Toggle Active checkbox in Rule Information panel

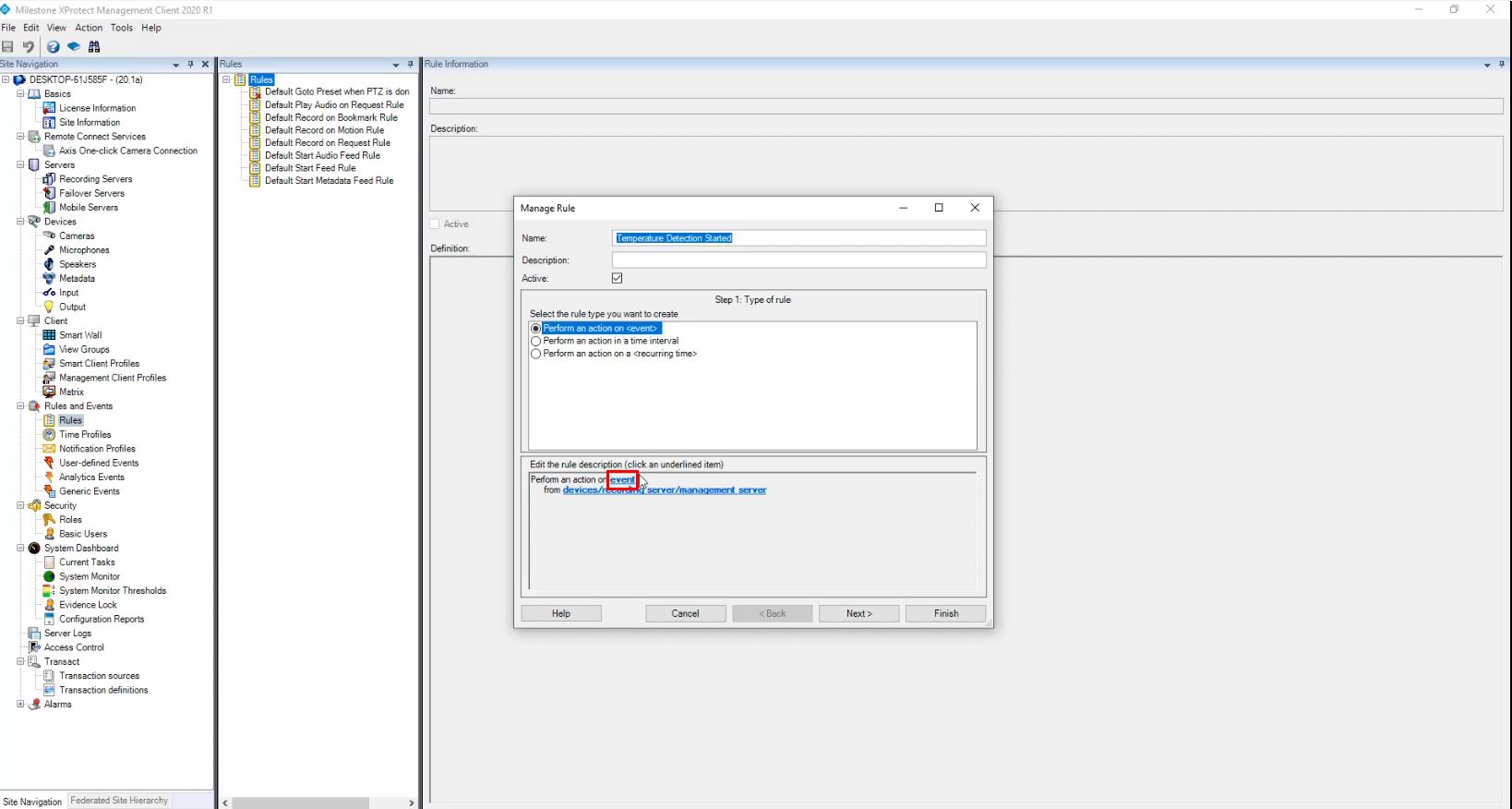click(435, 224)
